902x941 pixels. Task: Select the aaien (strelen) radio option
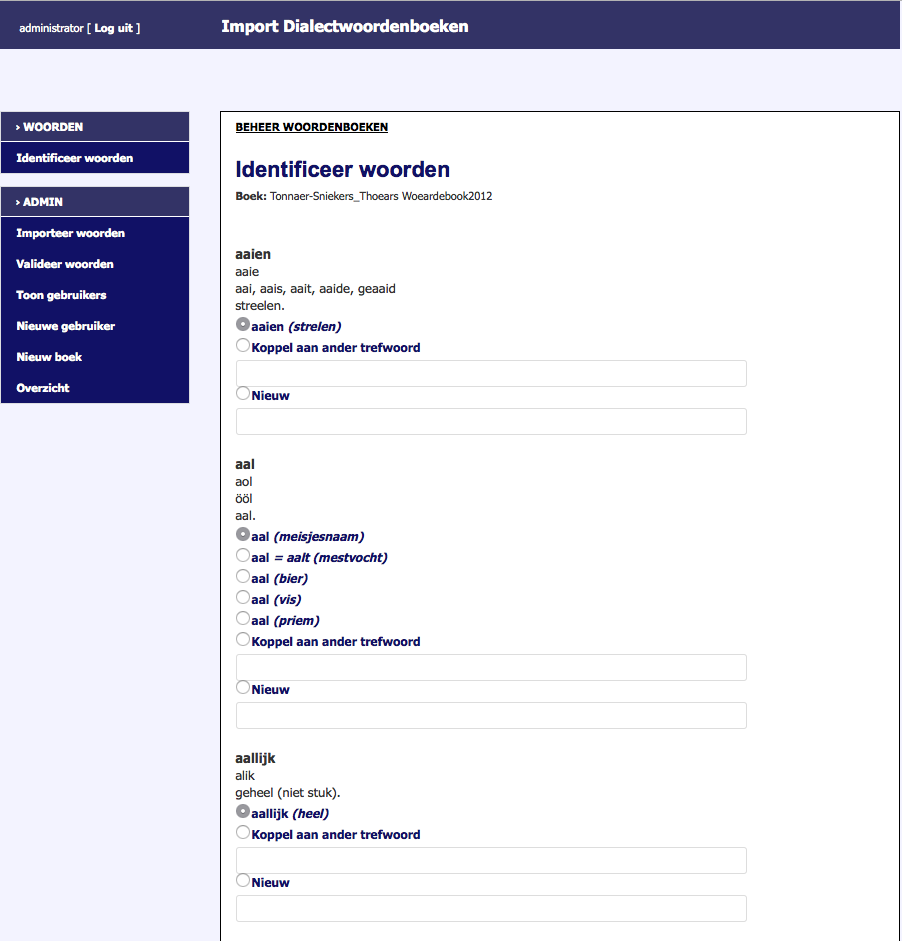pyautogui.click(x=243, y=325)
